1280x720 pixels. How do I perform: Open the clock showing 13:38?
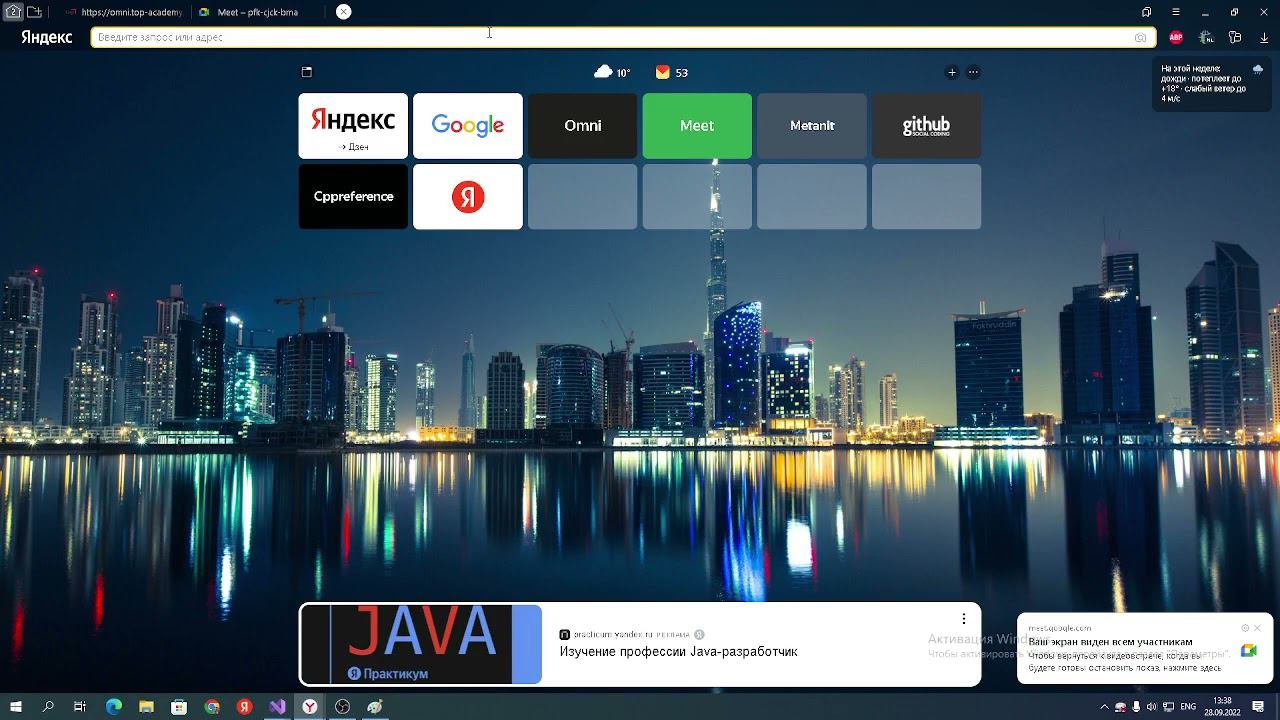(x=1222, y=707)
